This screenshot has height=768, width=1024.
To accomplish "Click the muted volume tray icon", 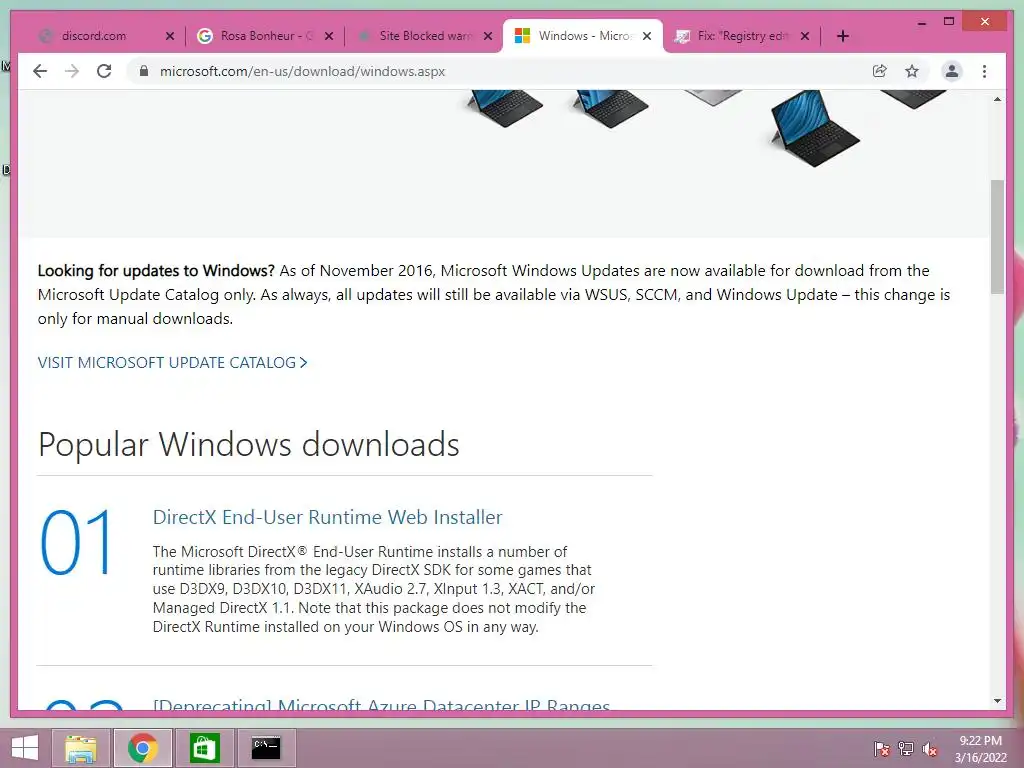I will [x=930, y=749].
